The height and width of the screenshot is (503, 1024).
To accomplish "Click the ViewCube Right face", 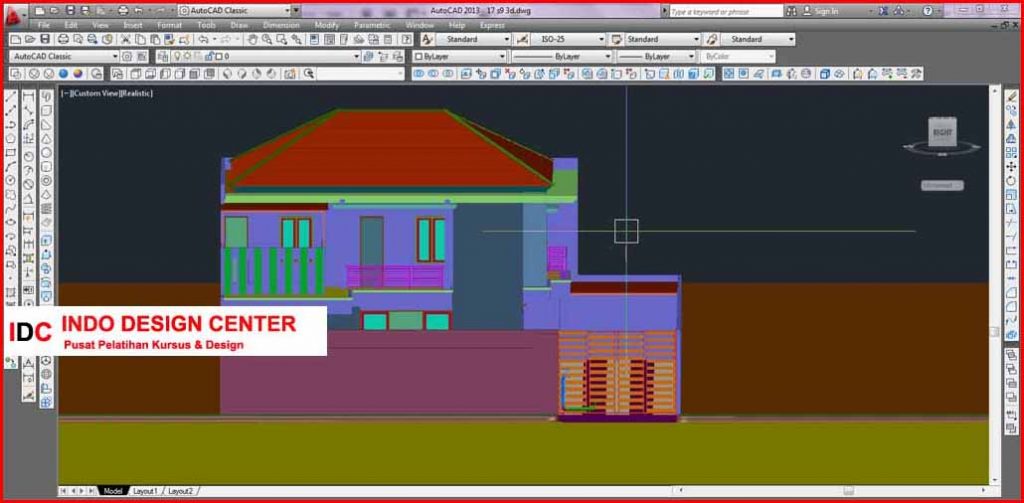I will [x=942, y=132].
